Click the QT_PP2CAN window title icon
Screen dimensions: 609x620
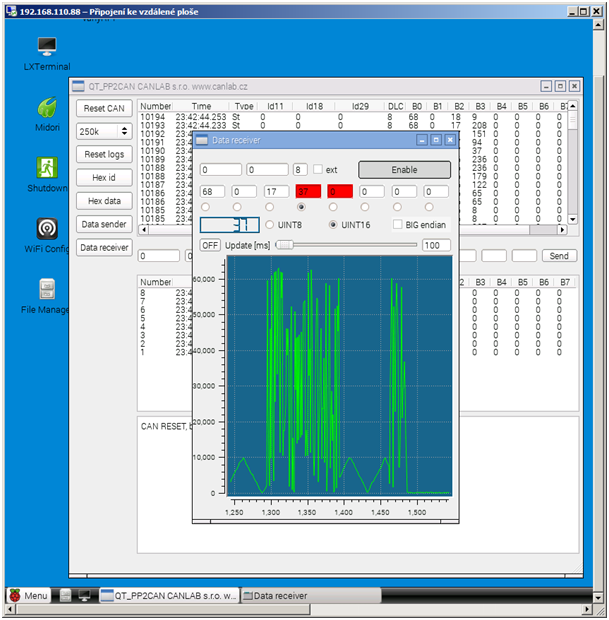click(x=78, y=86)
